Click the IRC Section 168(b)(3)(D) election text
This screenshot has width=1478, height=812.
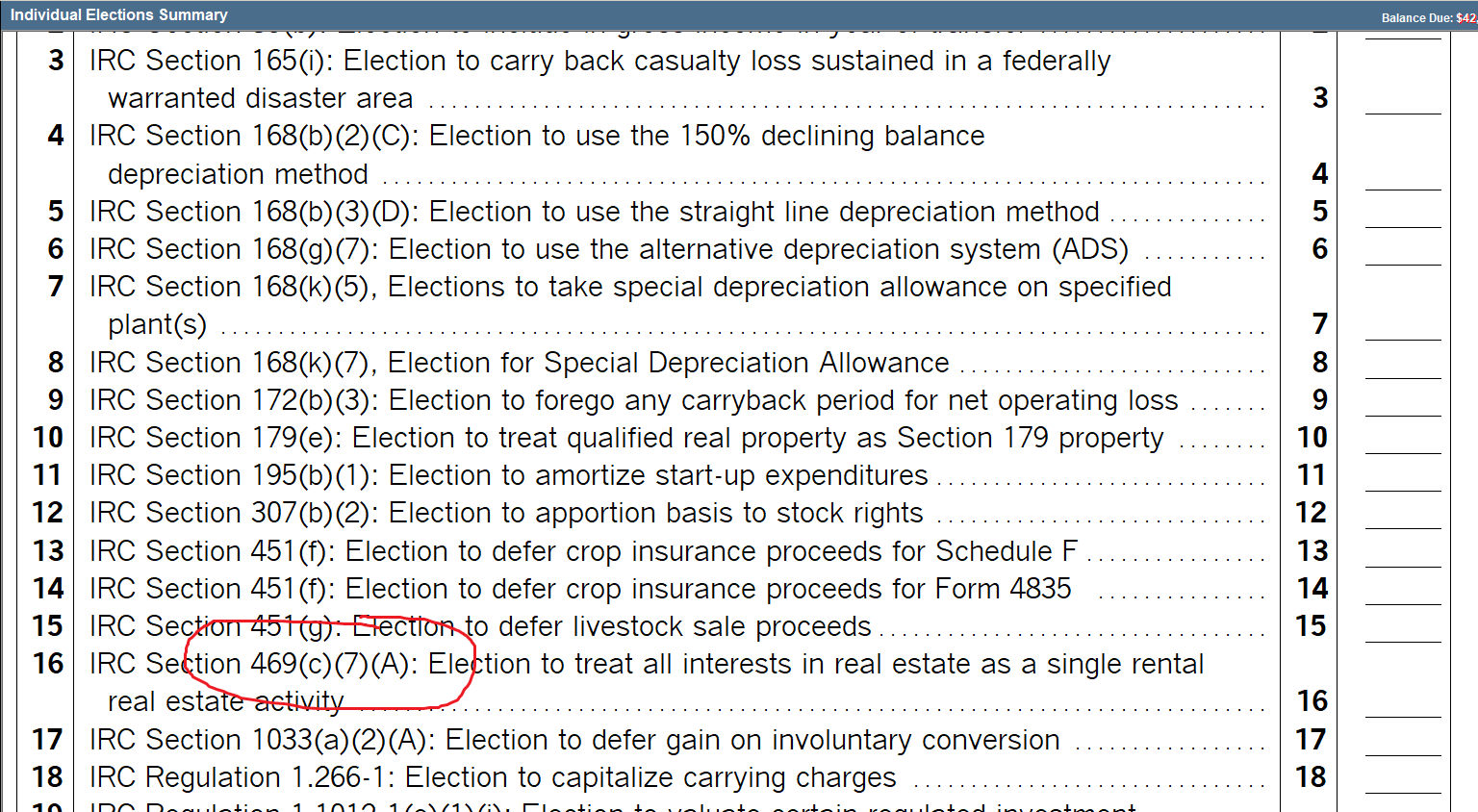(x=594, y=212)
